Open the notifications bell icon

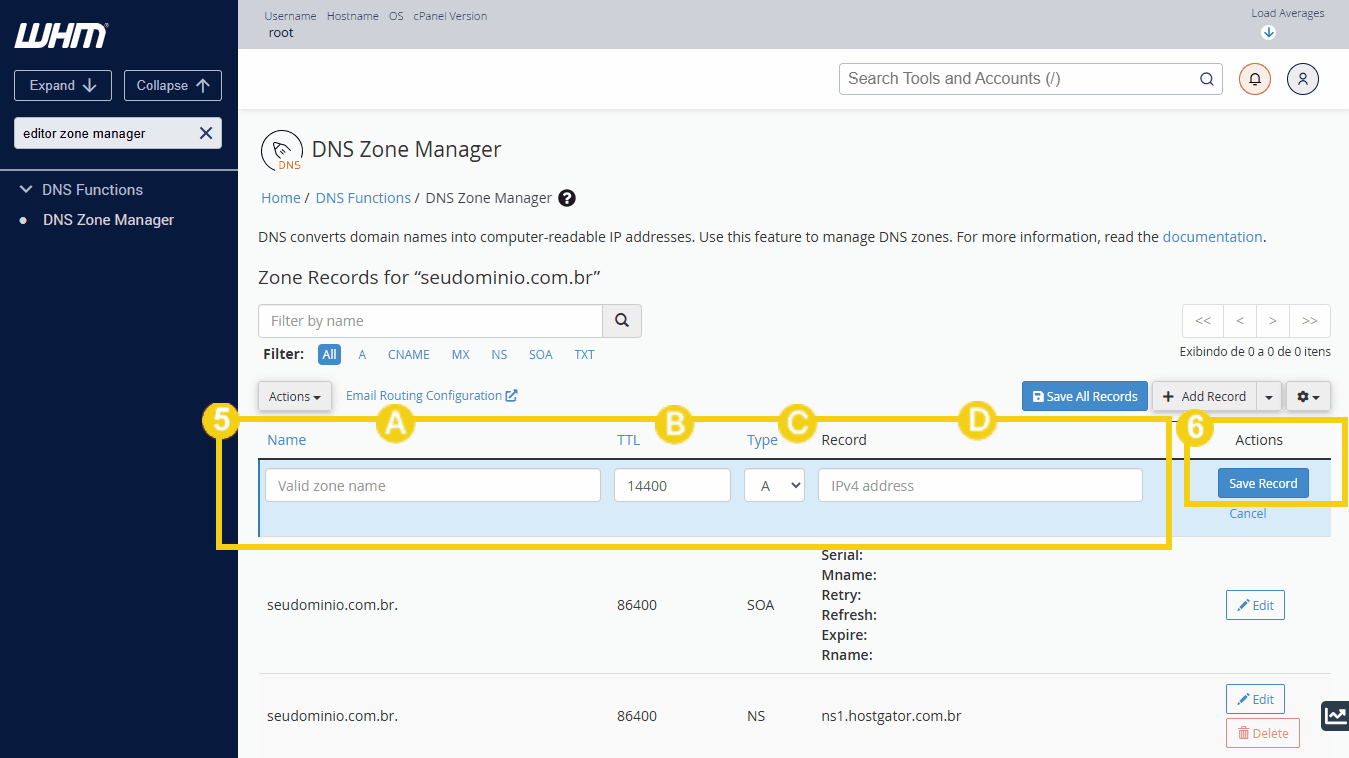point(1255,79)
